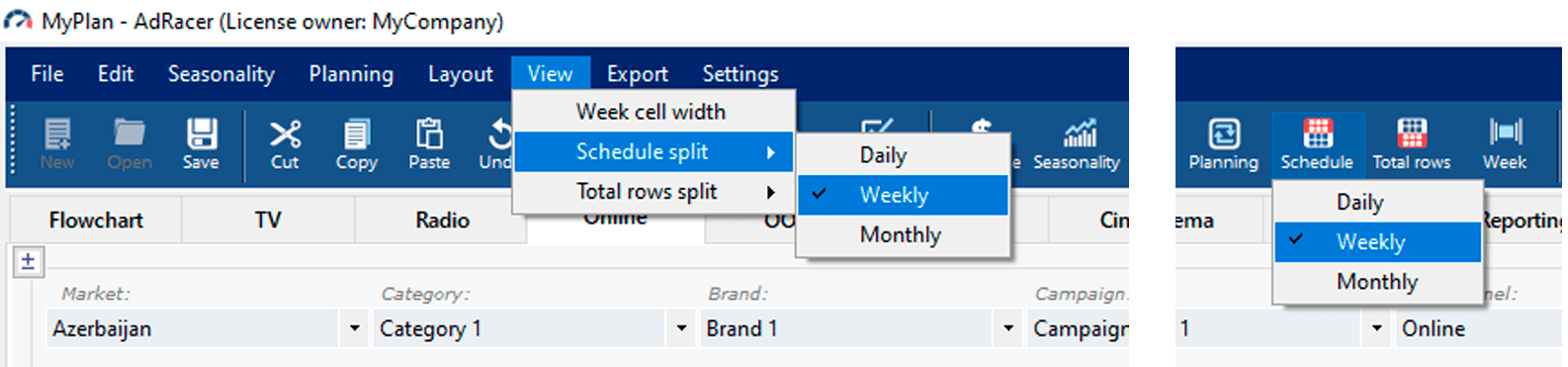Open the Layout menu
This screenshot has width=1568, height=367.
(461, 74)
